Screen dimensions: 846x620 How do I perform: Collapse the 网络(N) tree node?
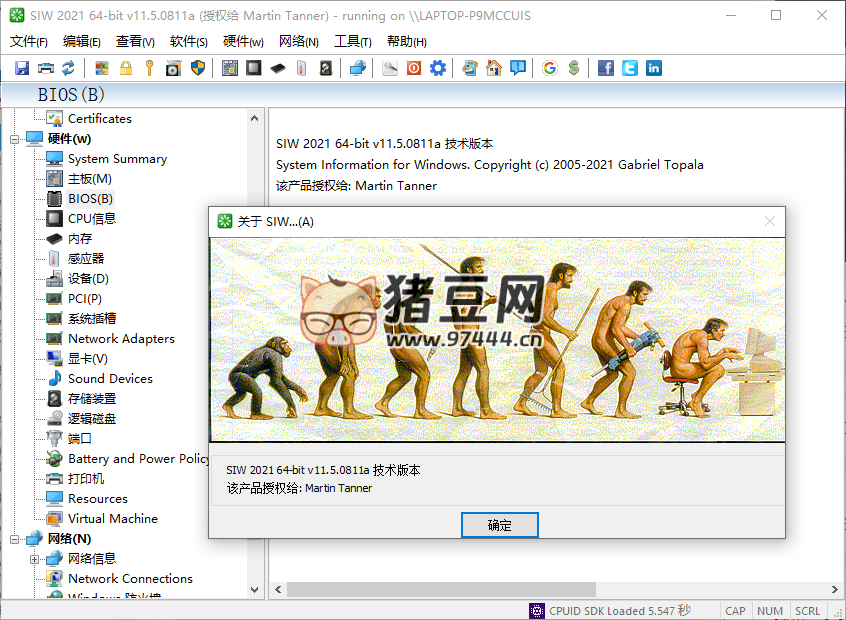pos(15,539)
